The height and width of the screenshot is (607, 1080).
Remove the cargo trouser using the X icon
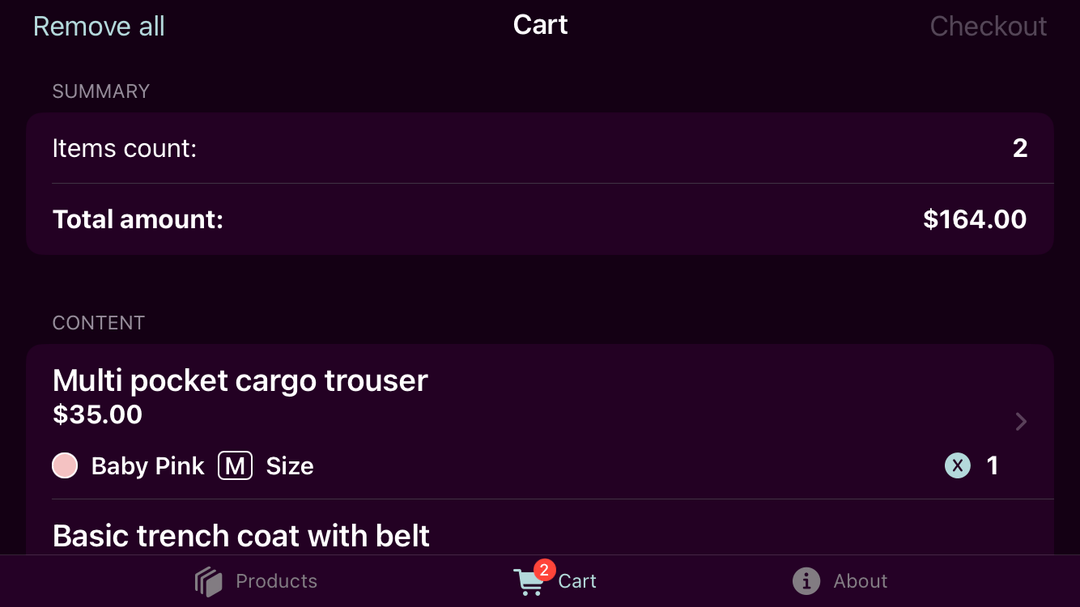pyautogui.click(x=957, y=465)
